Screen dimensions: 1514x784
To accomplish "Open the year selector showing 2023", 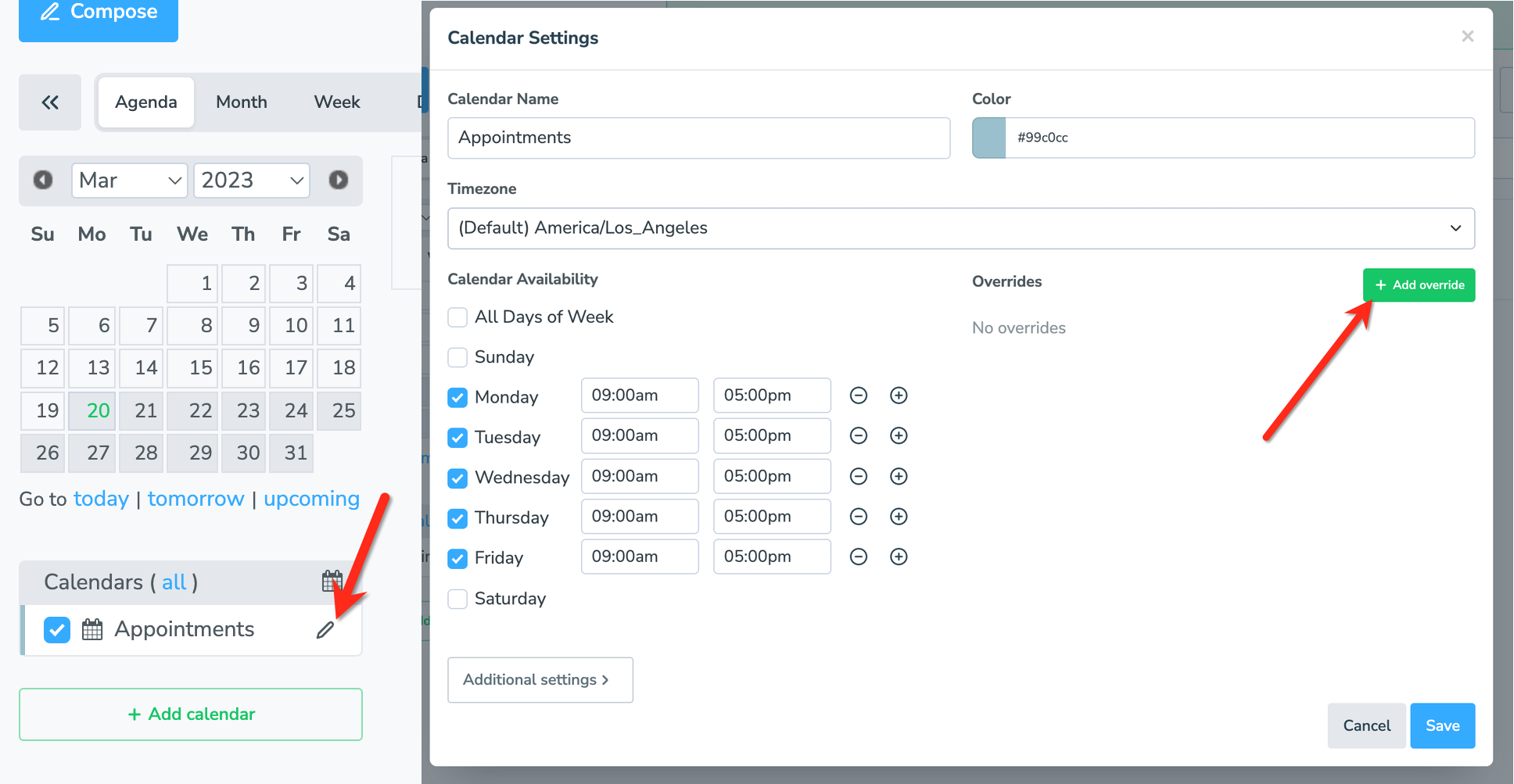I will [251, 180].
